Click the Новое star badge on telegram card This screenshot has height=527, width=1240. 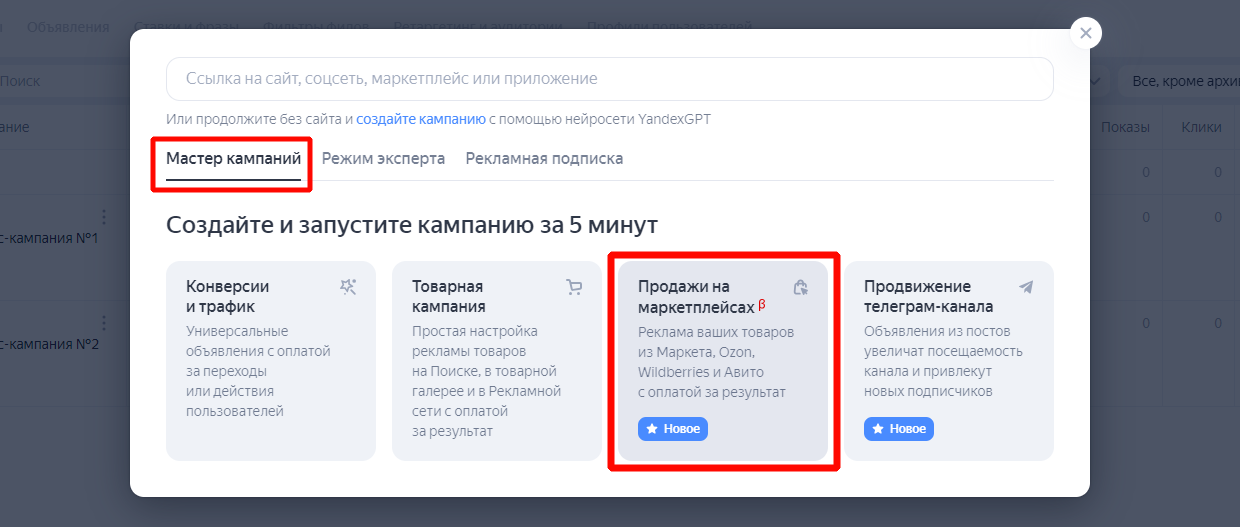click(899, 429)
